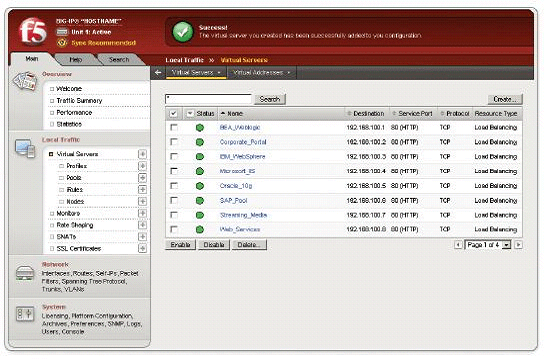The width and height of the screenshot is (544, 363).
Task: Switch to the Help tab
Action: click(76, 60)
